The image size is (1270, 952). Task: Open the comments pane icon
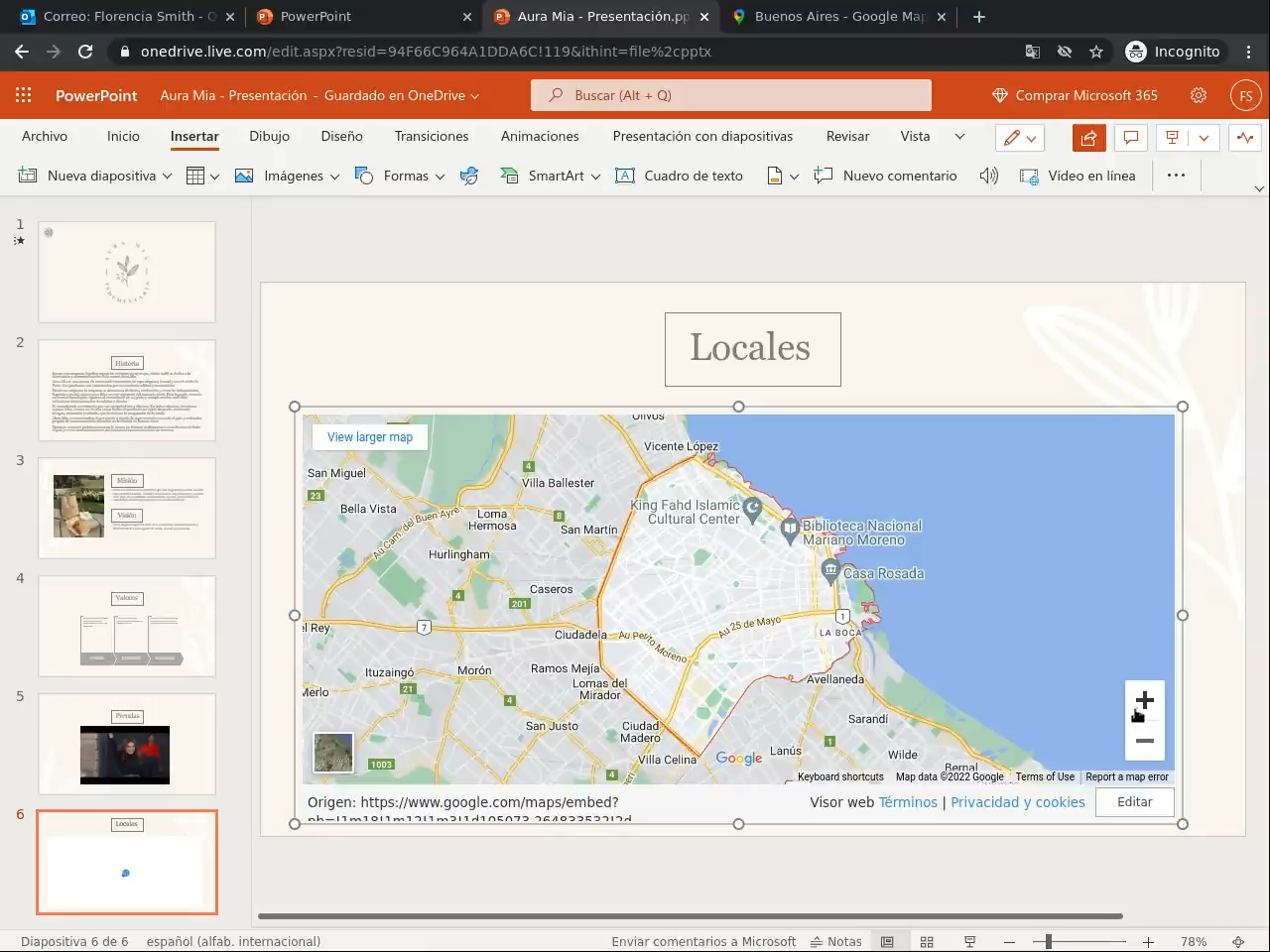[x=1130, y=138]
